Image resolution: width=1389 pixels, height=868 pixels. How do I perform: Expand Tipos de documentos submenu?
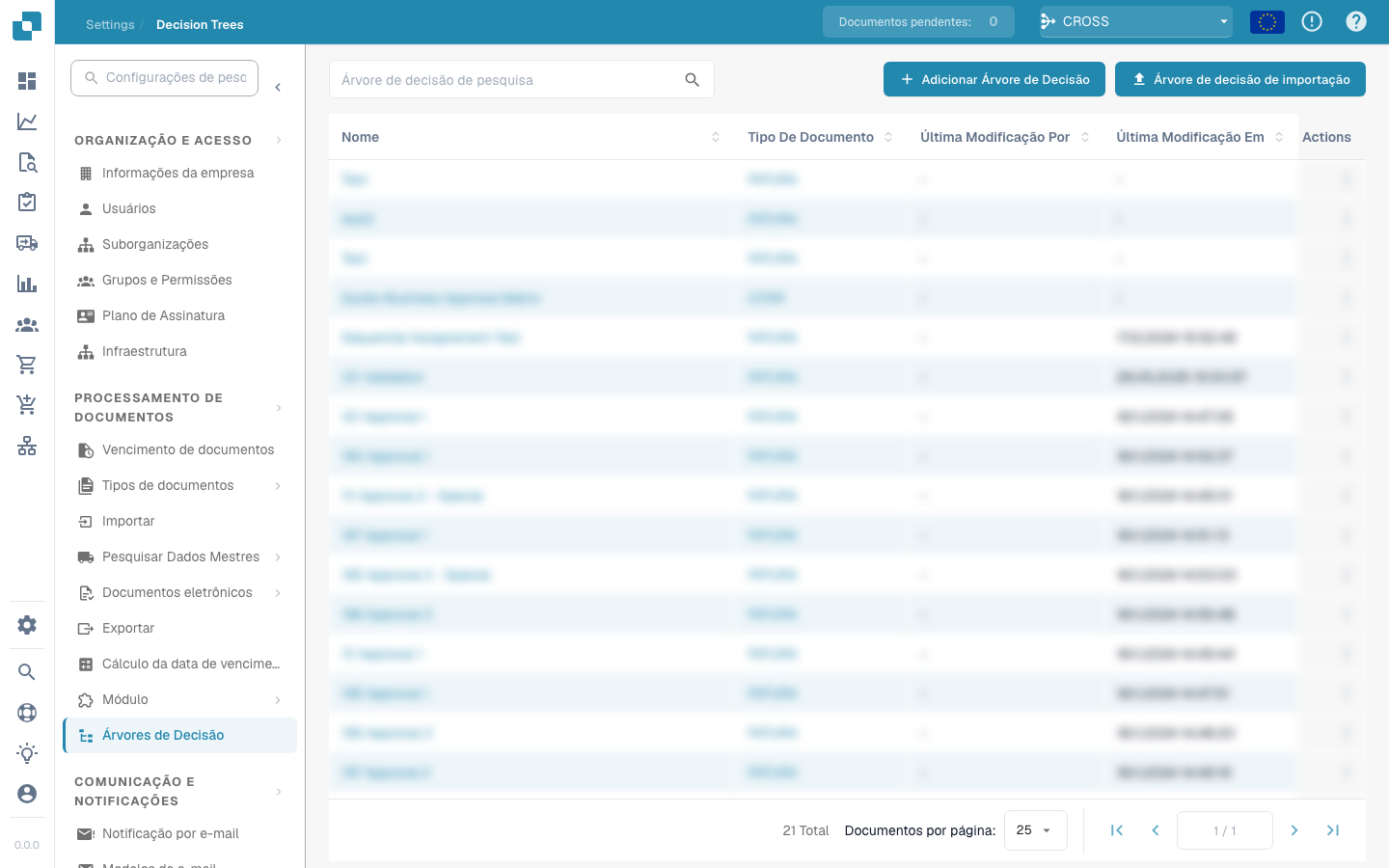pos(278,486)
